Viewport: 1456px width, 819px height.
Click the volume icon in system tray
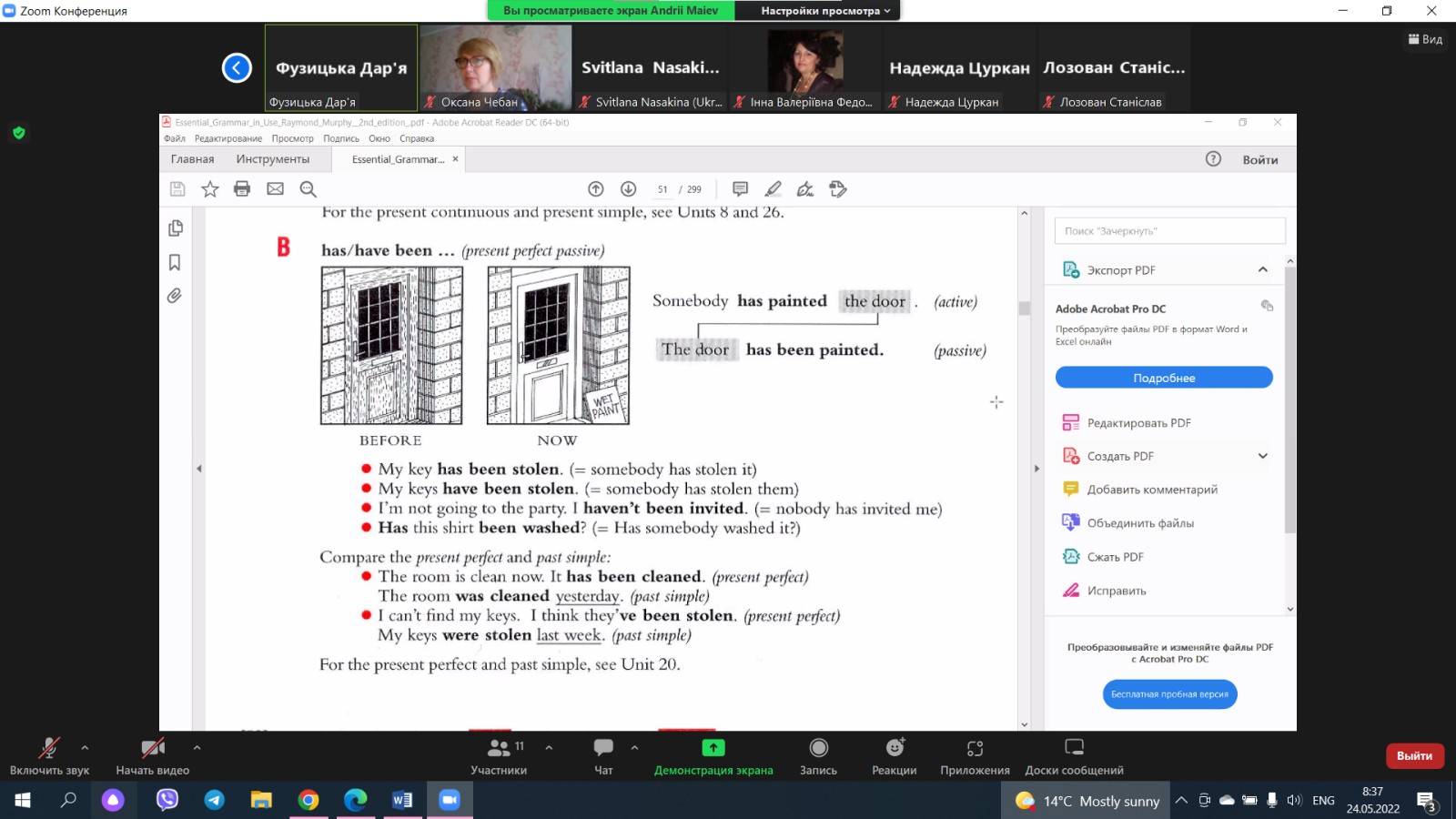[1294, 801]
